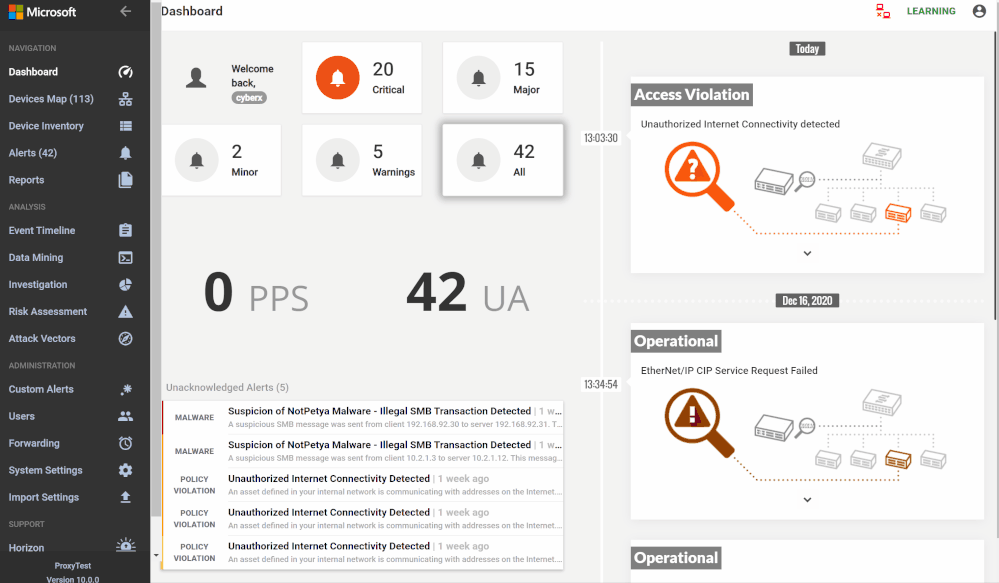Click the EtherNet/IP Operational network diagram

807,435
